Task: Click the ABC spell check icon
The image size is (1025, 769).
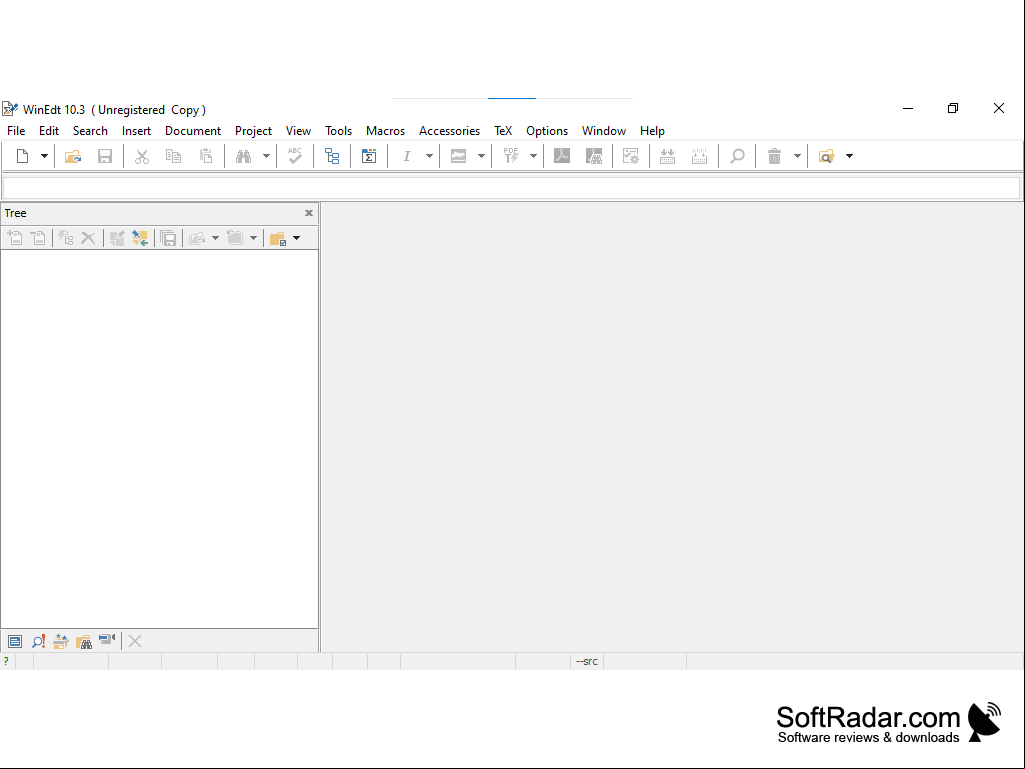Action: point(295,156)
